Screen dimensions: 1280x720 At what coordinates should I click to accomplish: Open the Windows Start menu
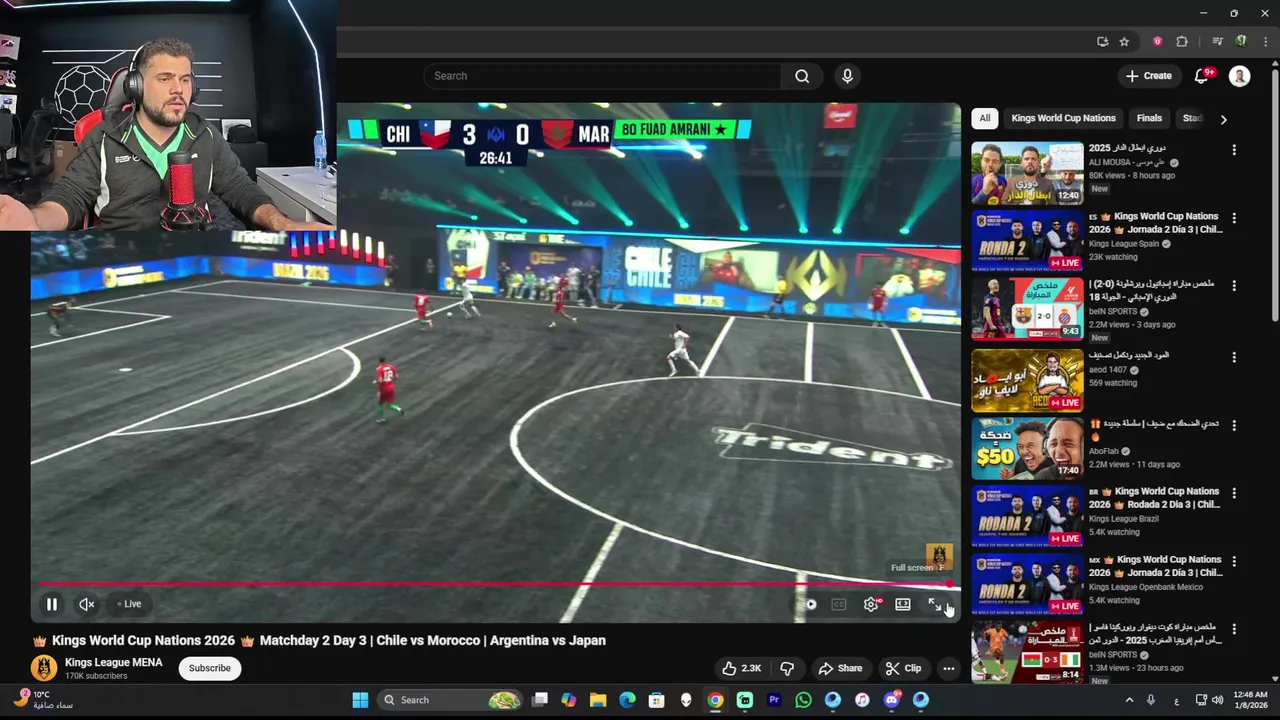(x=360, y=700)
